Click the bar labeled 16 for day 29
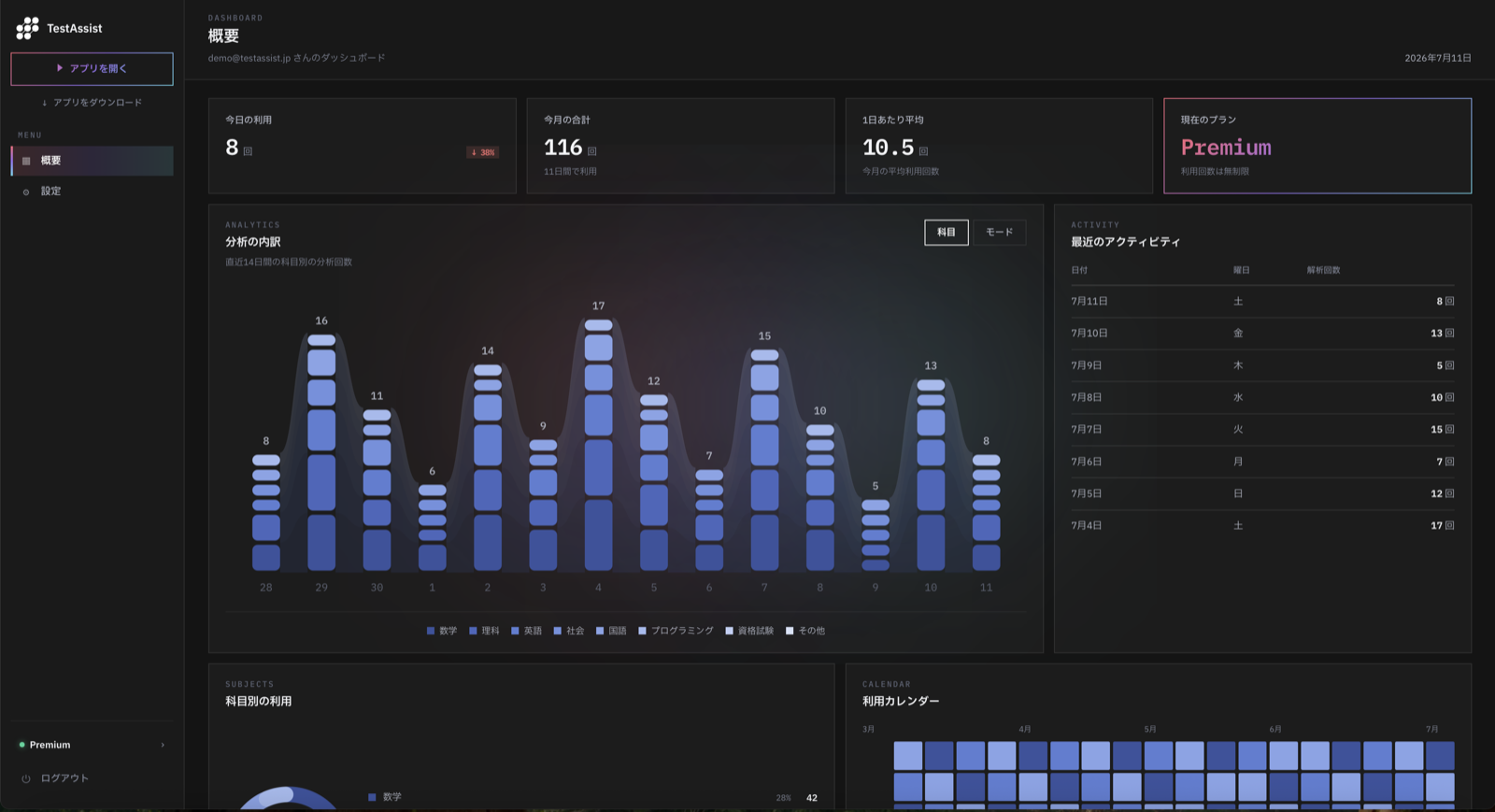This screenshot has height=812, width=1495. click(321, 452)
